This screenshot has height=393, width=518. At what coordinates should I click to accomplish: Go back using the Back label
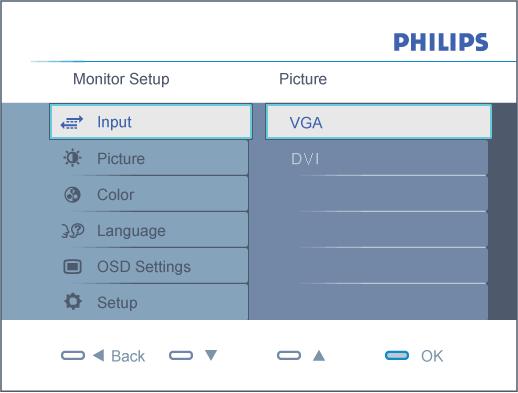(128, 356)
